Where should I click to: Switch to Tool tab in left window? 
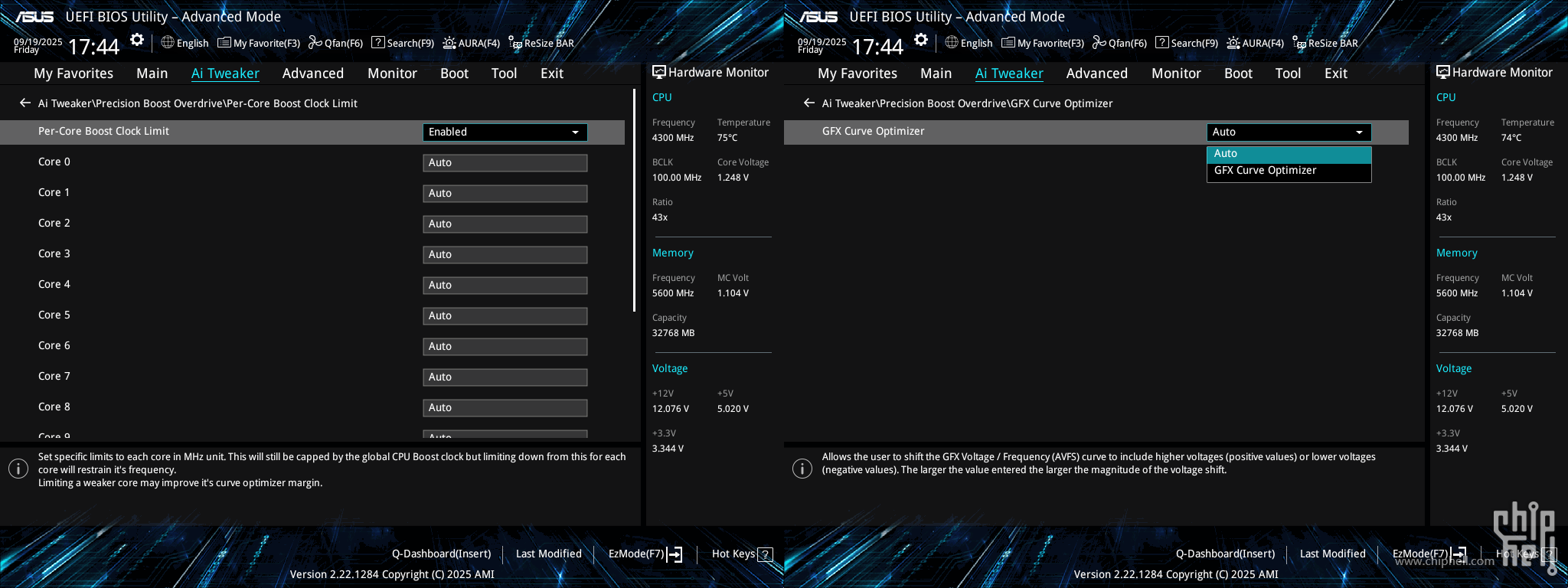pos(505,73)
